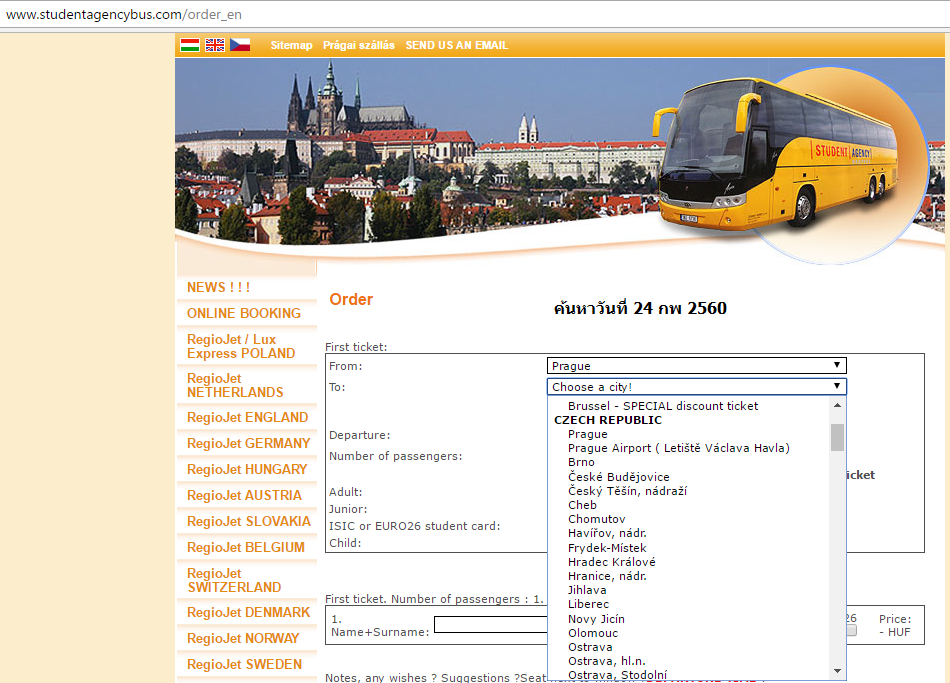This screenshot has width=950, height=683.
Task: Choose the Czech flag language icon
Action: pyautogui.click(x=240, y=45)
